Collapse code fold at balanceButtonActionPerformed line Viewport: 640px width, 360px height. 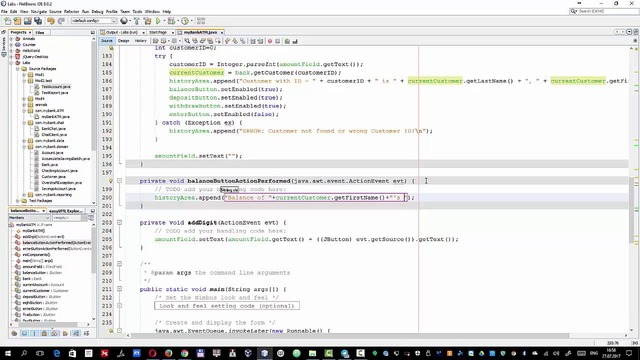tap(120, 181)
